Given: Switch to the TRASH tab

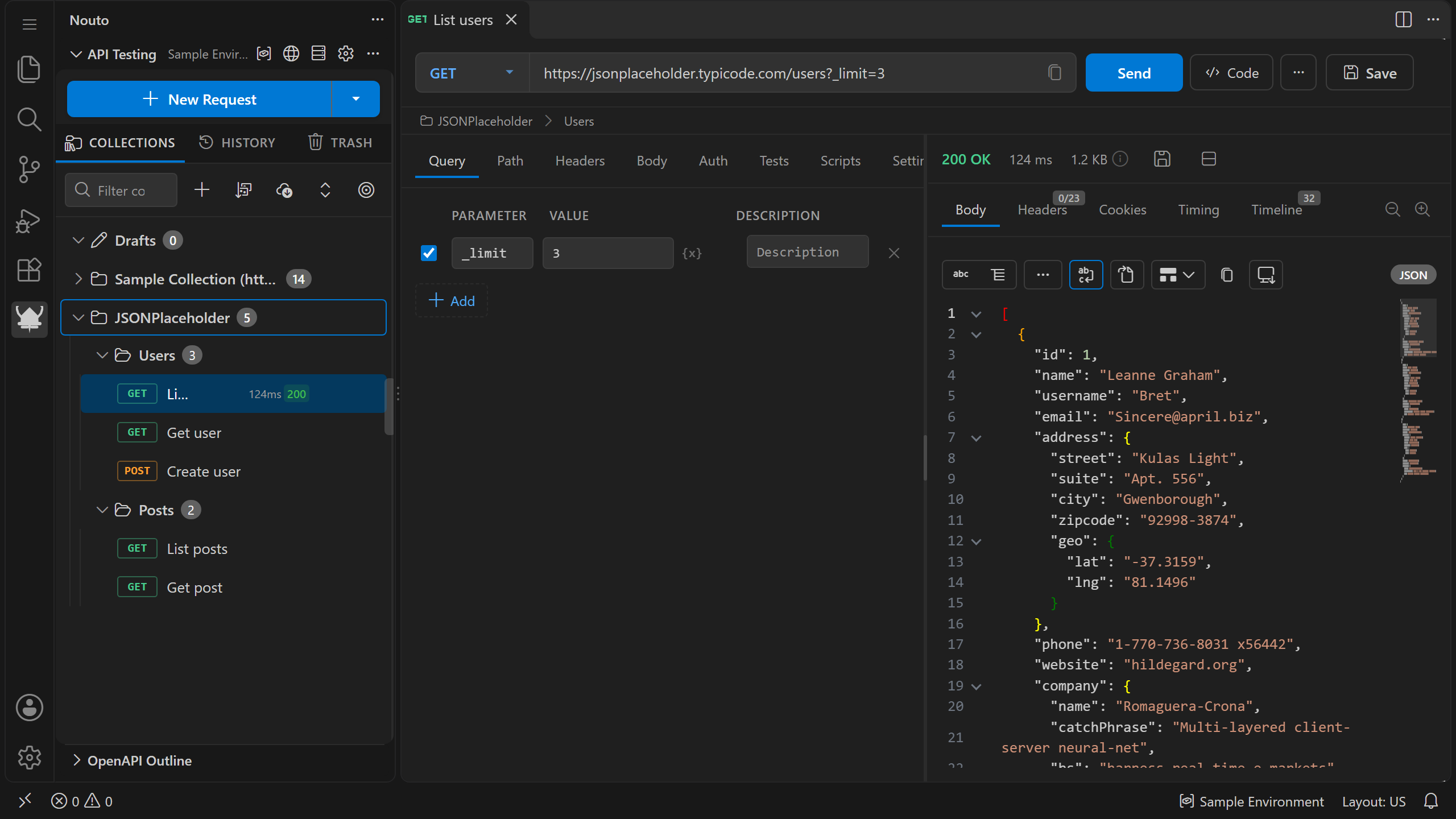Looking at the screenshot, I should pyautogui.click(x=340, y=143).
